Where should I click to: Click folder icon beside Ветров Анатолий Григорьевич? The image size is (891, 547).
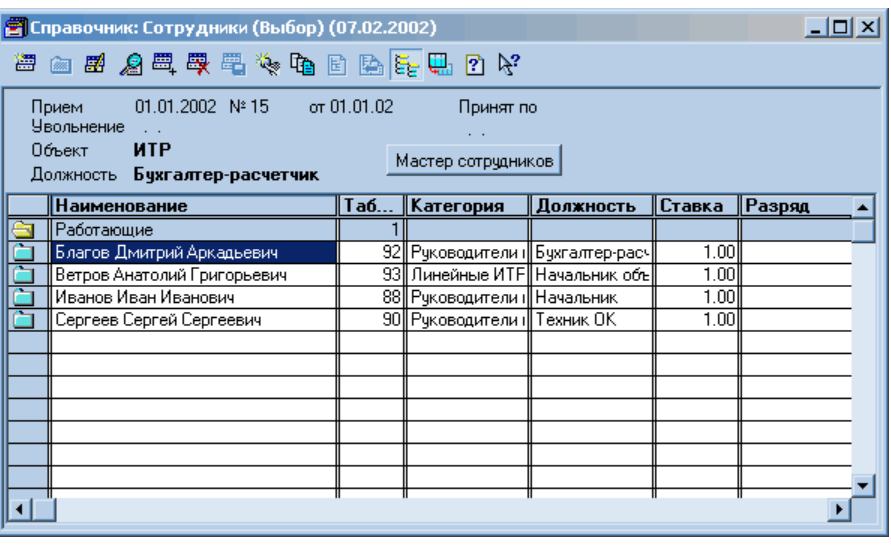click(24, 275)
